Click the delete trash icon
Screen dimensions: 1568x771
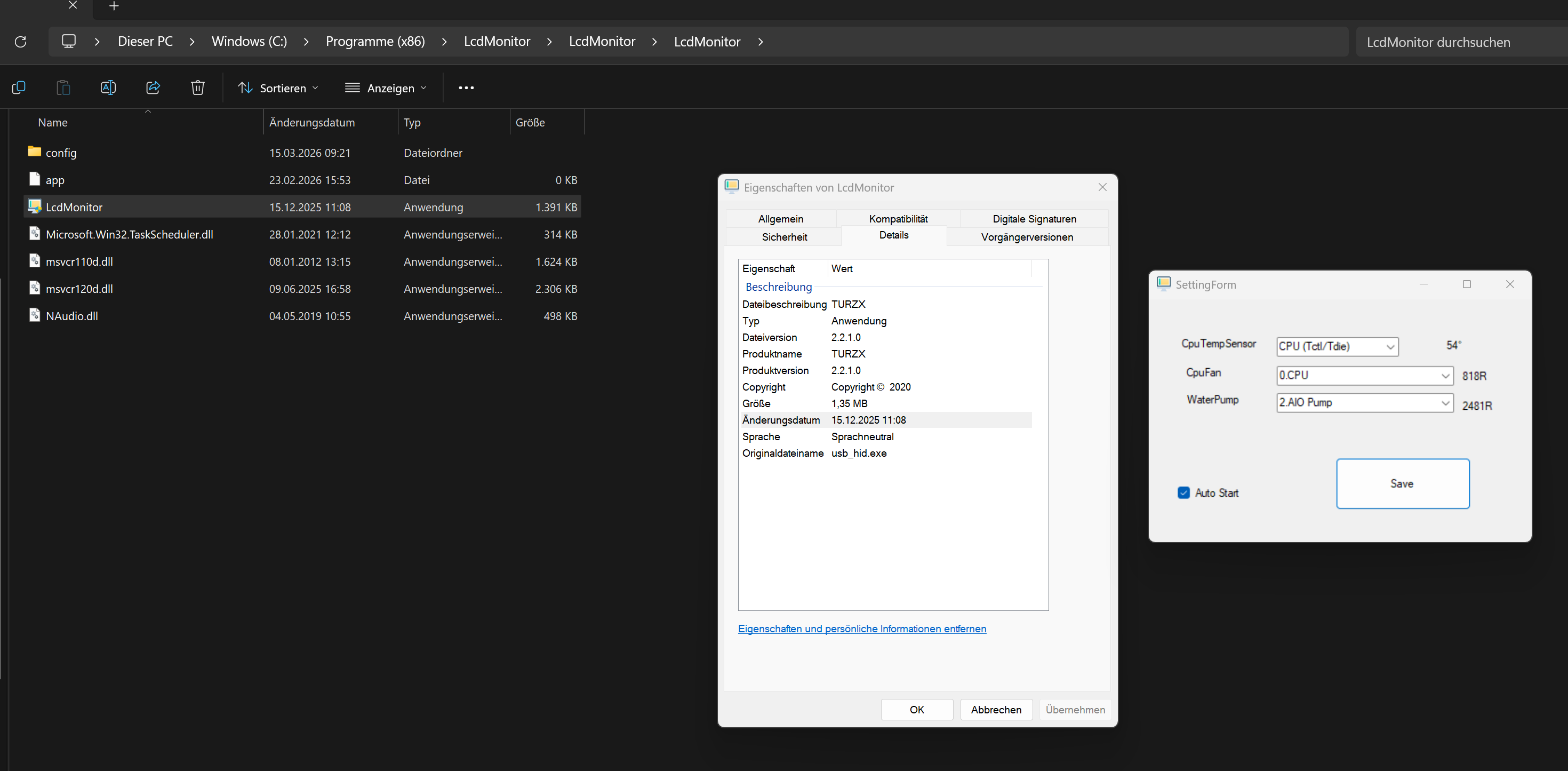(198, 88)
